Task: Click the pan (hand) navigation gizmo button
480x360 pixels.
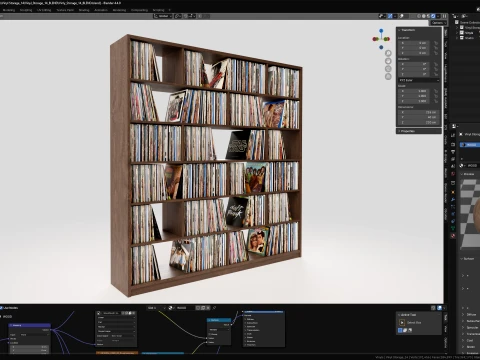Action: click(388, 61)
